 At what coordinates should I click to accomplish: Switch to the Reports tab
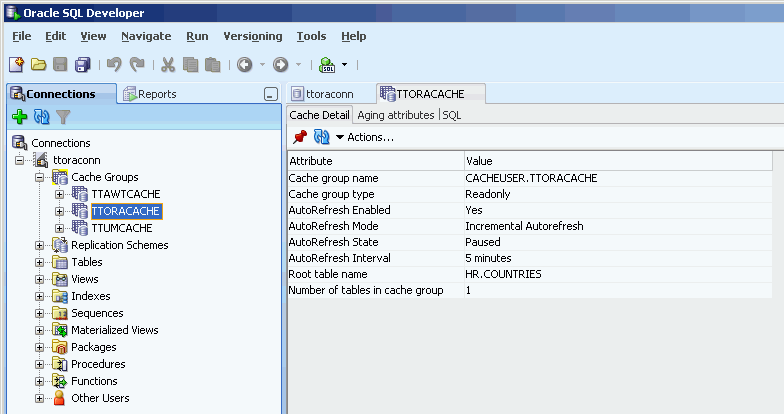click(150, 94)
